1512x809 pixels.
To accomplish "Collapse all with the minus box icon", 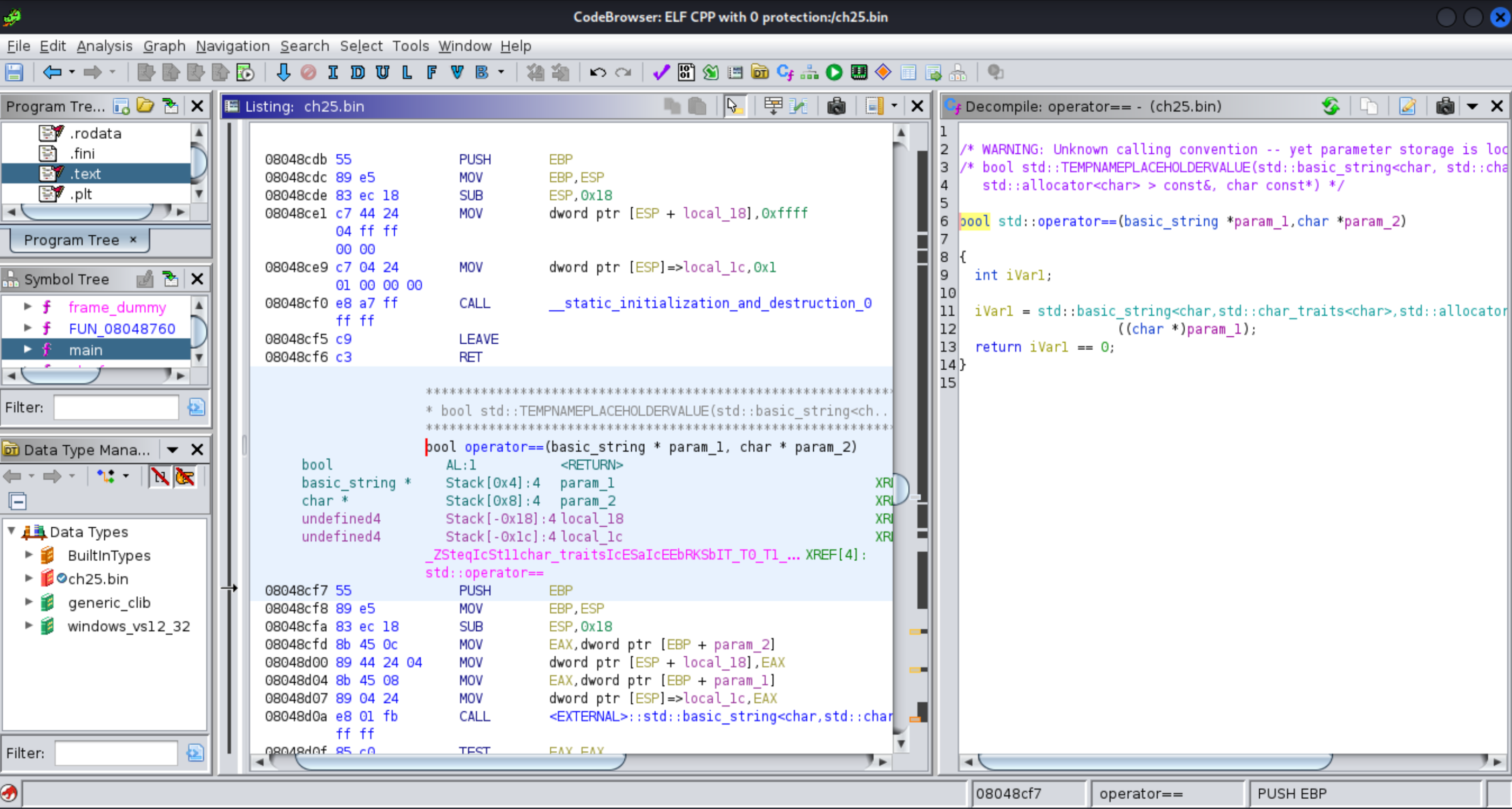I will (18, 501).
